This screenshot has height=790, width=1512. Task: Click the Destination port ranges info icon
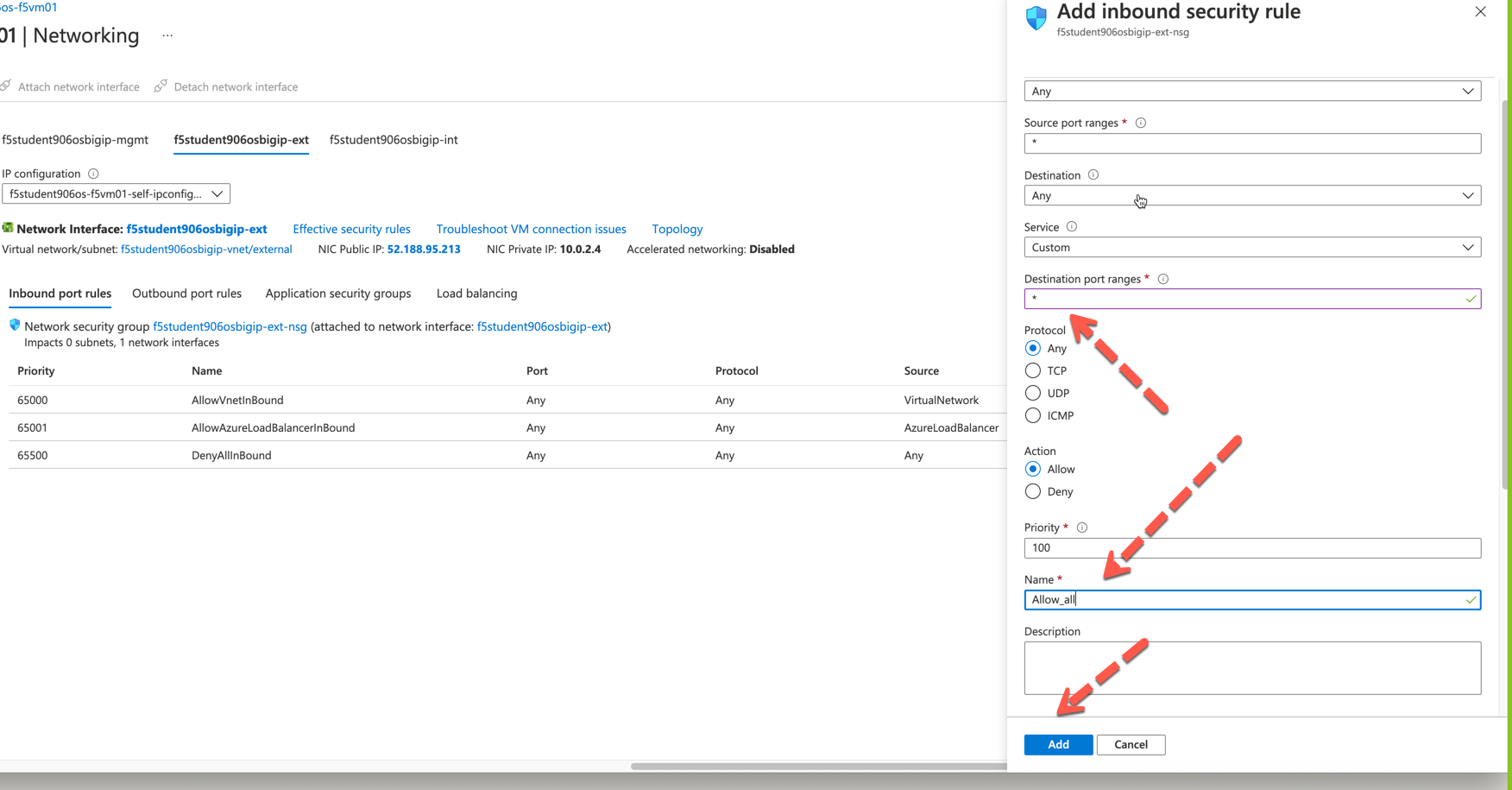click(1163, 279)
